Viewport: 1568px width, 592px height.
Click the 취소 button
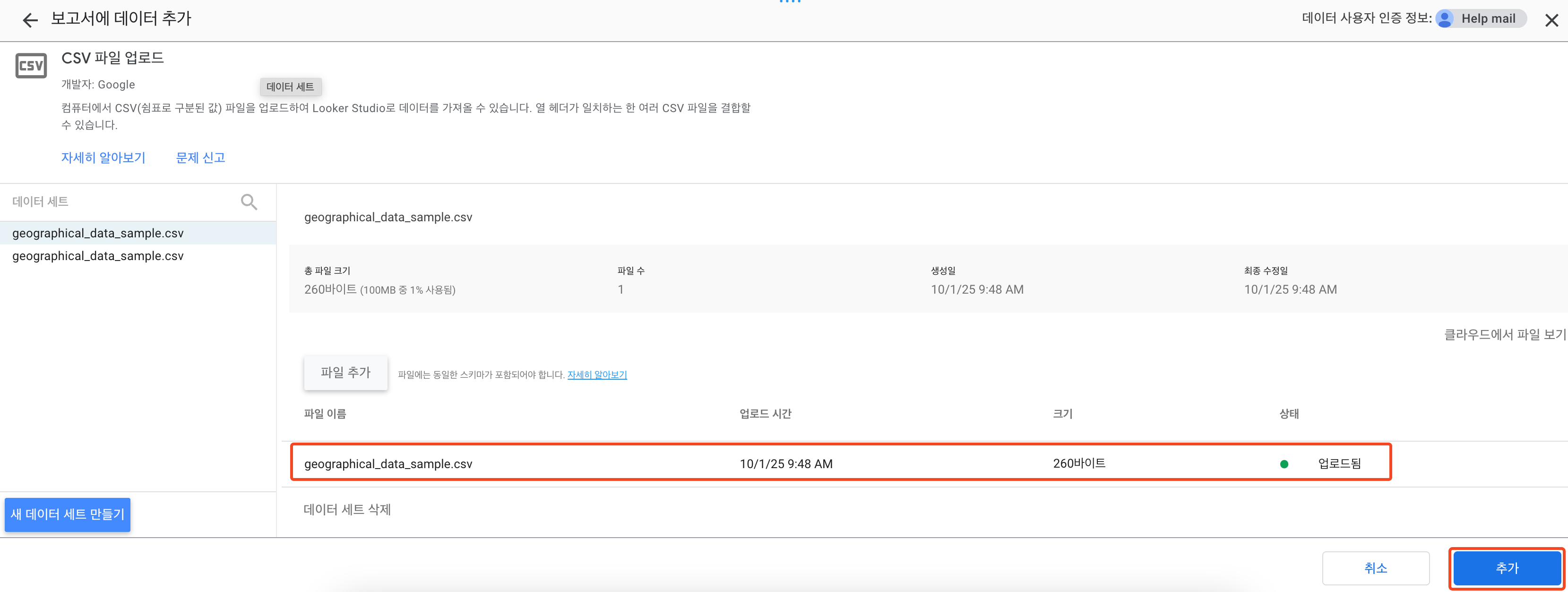pos(1375,567)
